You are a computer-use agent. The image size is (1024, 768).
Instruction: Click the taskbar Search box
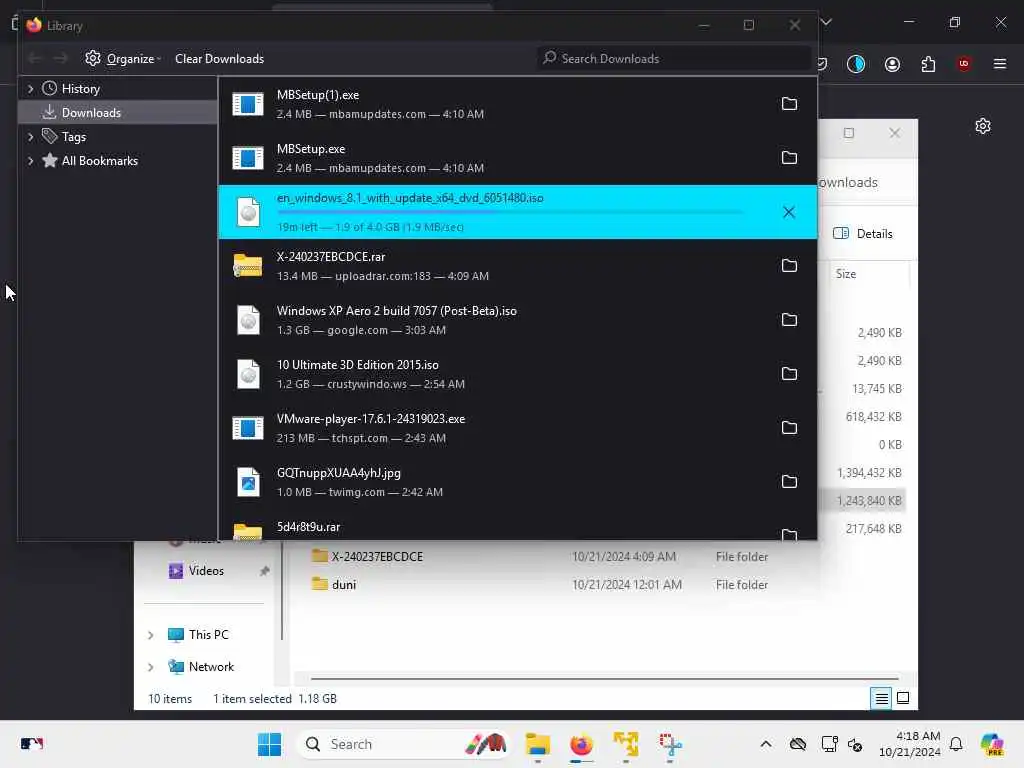tap(405, 744)
